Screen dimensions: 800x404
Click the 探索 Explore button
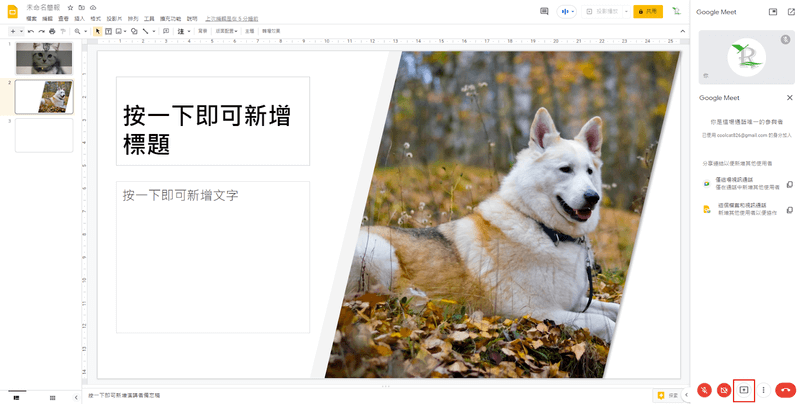668,395
